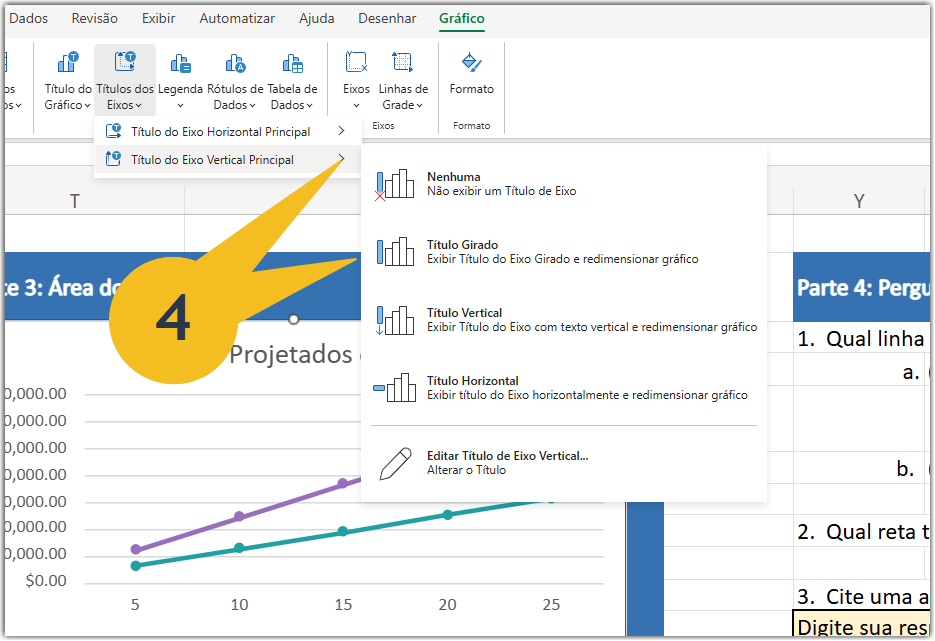Screen dimensions: 935x641
Task: Switch to the Automatizar tab
Action: click(237, 18)
